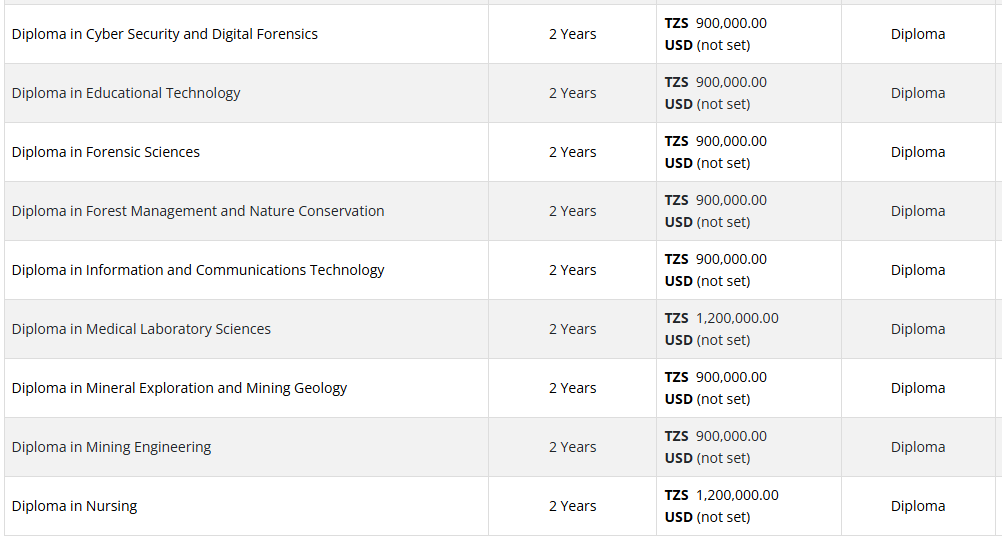This screenshot has width=1002, height=540.
Task: Select the duration cell for Forensic Sciences
Action: pyautogui.click(x=572, y=152)
